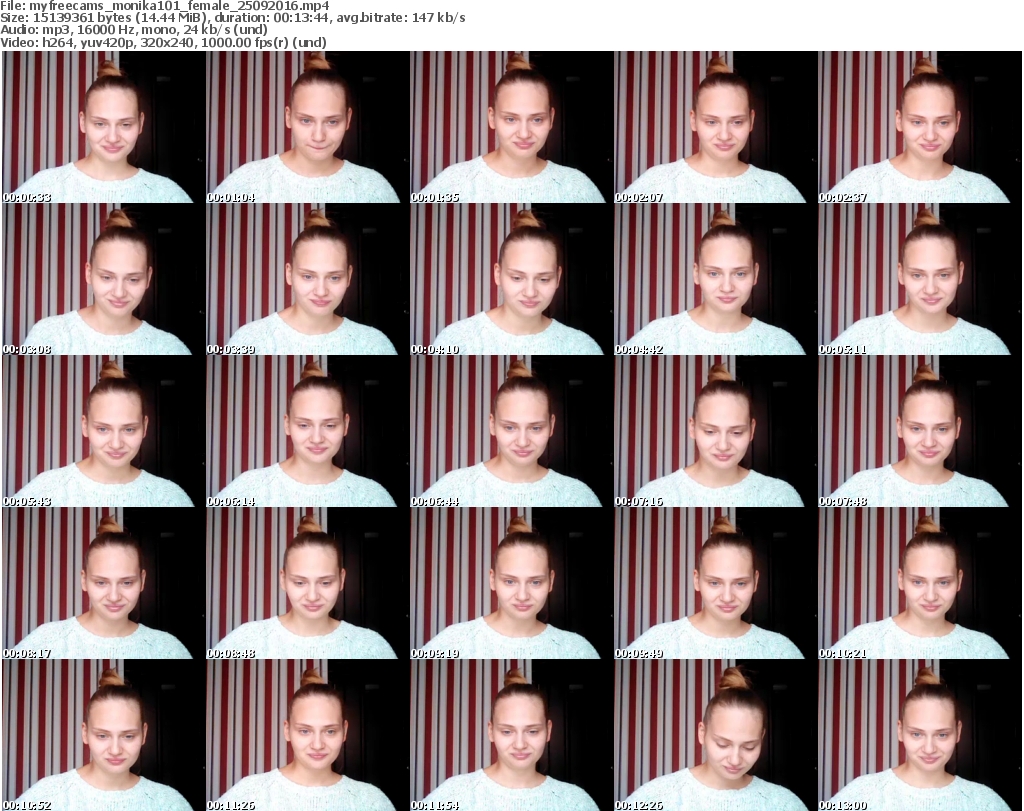This screenshot has height=811, width=1024.
Task: Open the frame timestamped 00:12:26
Action: [715, 735]
